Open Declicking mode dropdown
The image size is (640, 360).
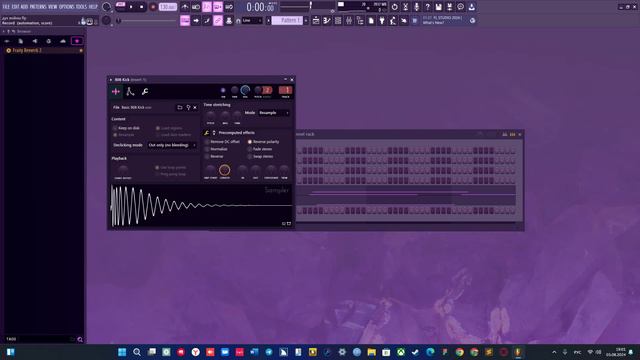[172, 145]
